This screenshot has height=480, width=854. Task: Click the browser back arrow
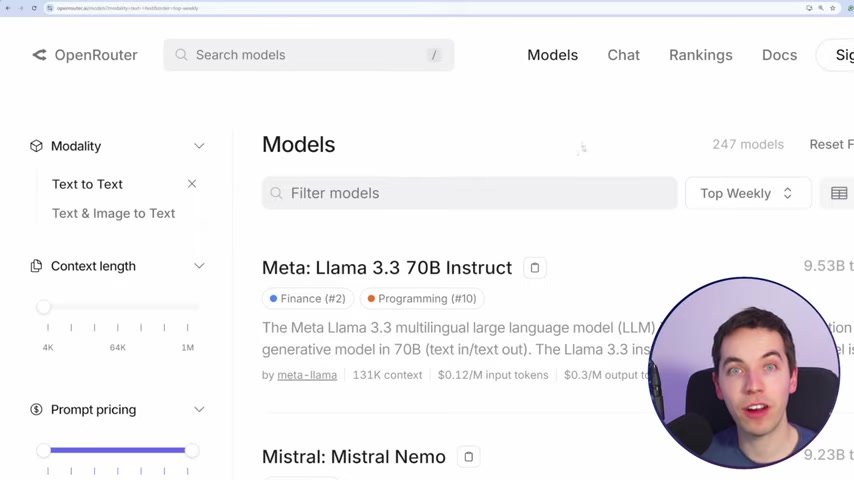point(8,8)
